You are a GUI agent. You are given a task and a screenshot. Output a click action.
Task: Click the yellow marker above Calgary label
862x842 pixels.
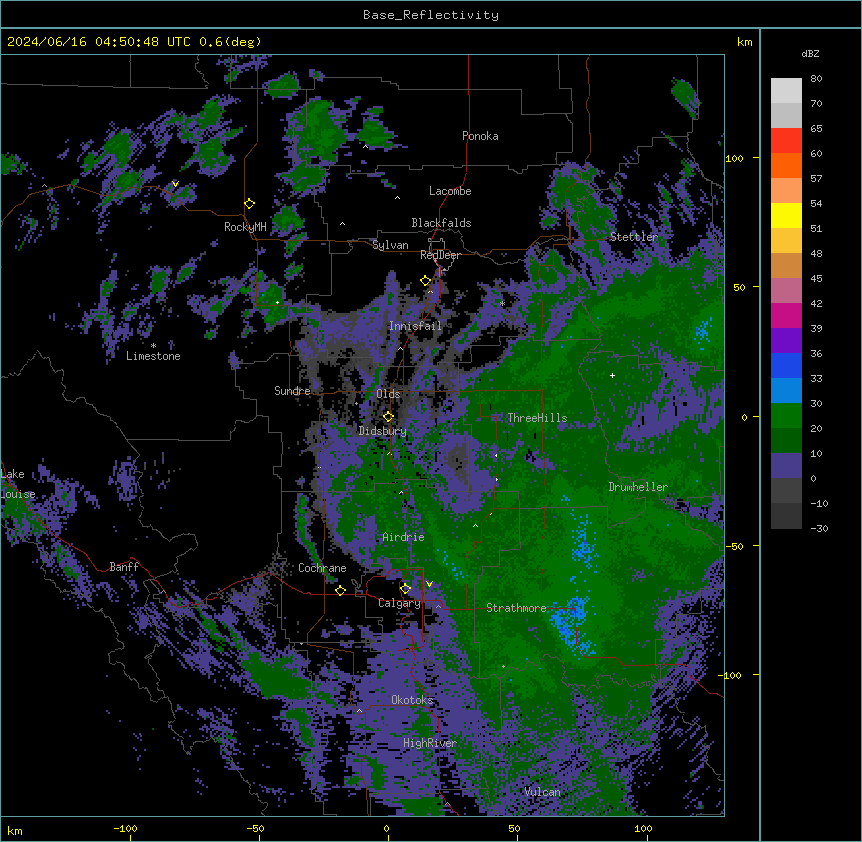coord(405,589)
